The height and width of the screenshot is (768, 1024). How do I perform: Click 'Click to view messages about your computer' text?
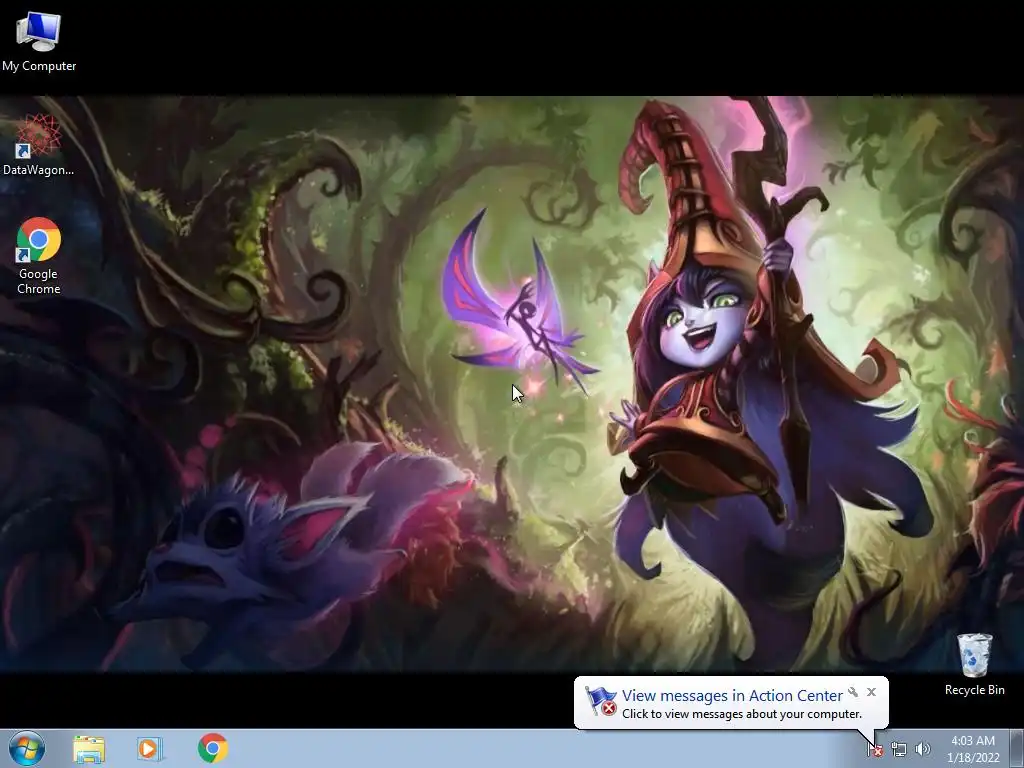point(742,714)
